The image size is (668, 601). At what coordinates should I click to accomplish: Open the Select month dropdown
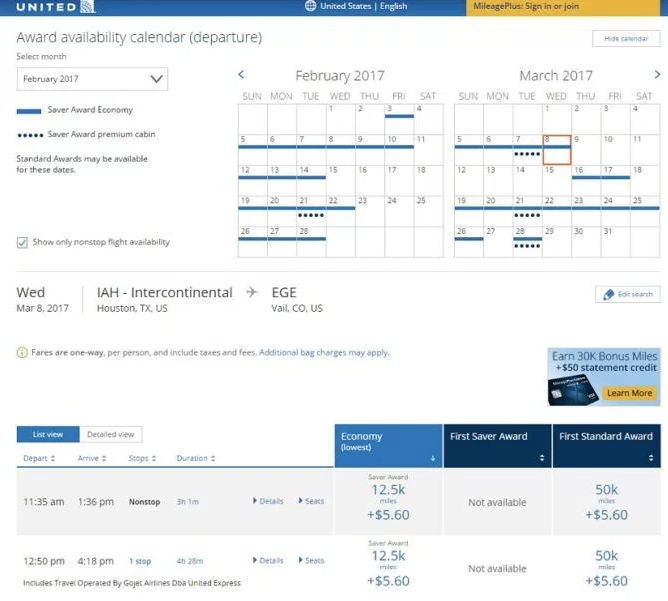(92, 79)
